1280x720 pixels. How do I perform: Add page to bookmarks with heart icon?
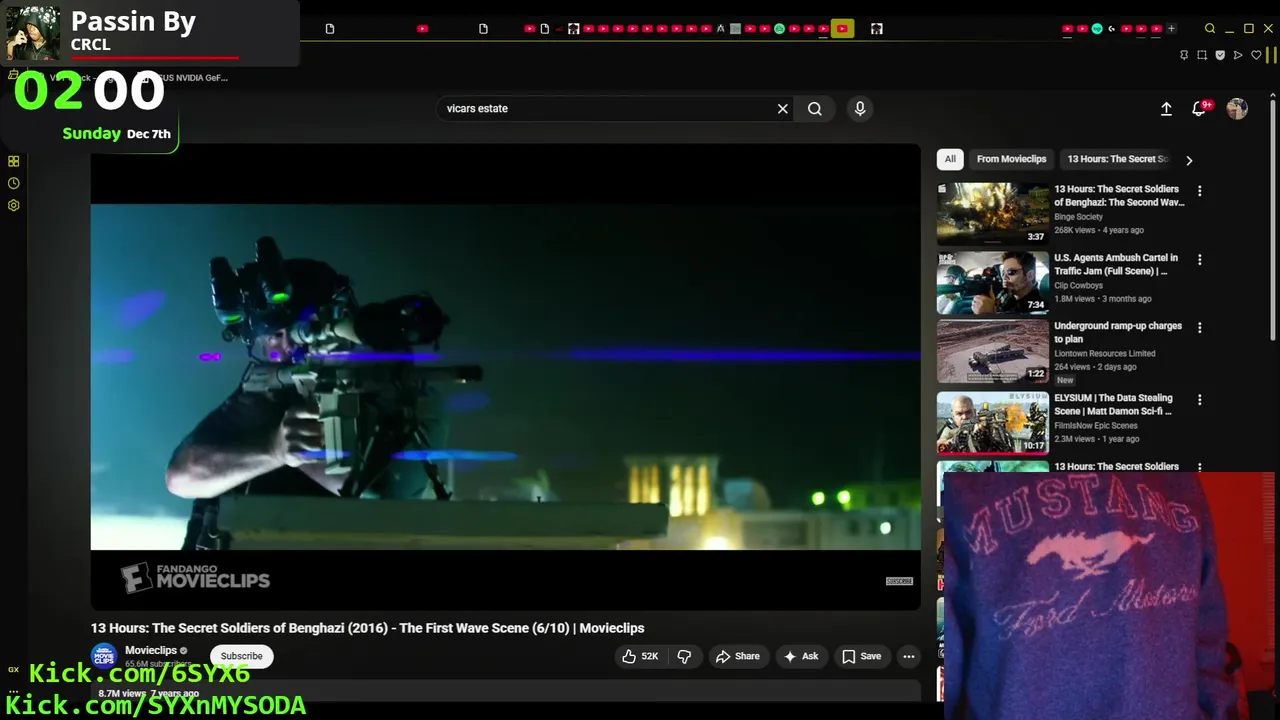pos(1256,55)
